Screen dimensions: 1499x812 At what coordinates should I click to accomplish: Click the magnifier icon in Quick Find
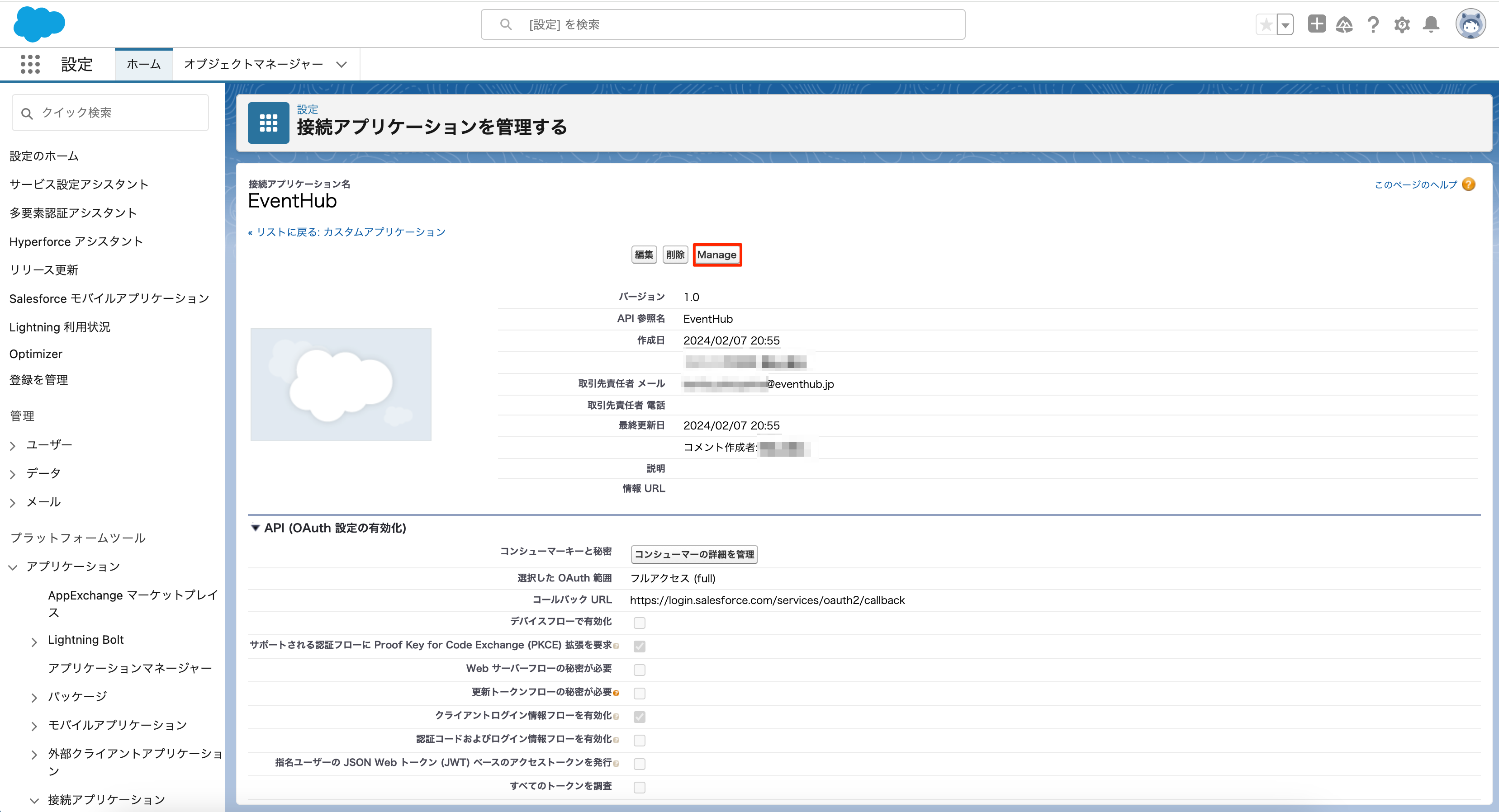(27, 113)
